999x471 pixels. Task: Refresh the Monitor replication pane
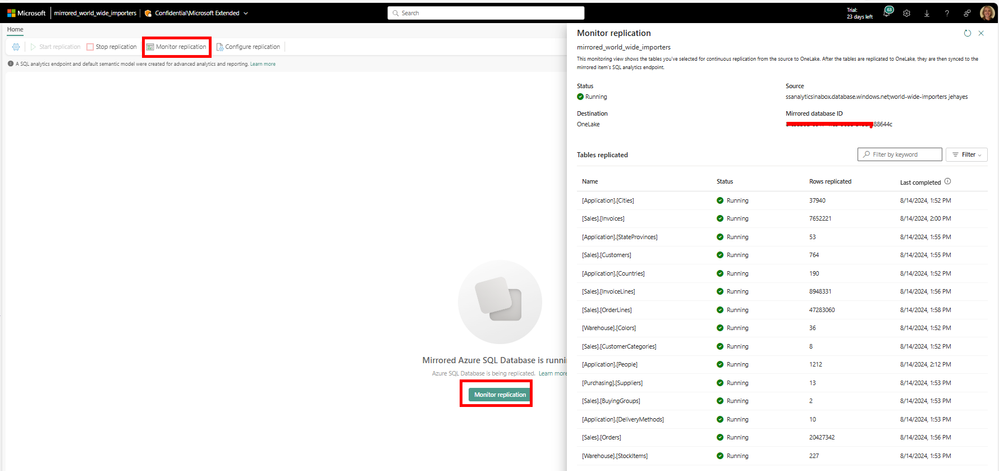[967, 33]
